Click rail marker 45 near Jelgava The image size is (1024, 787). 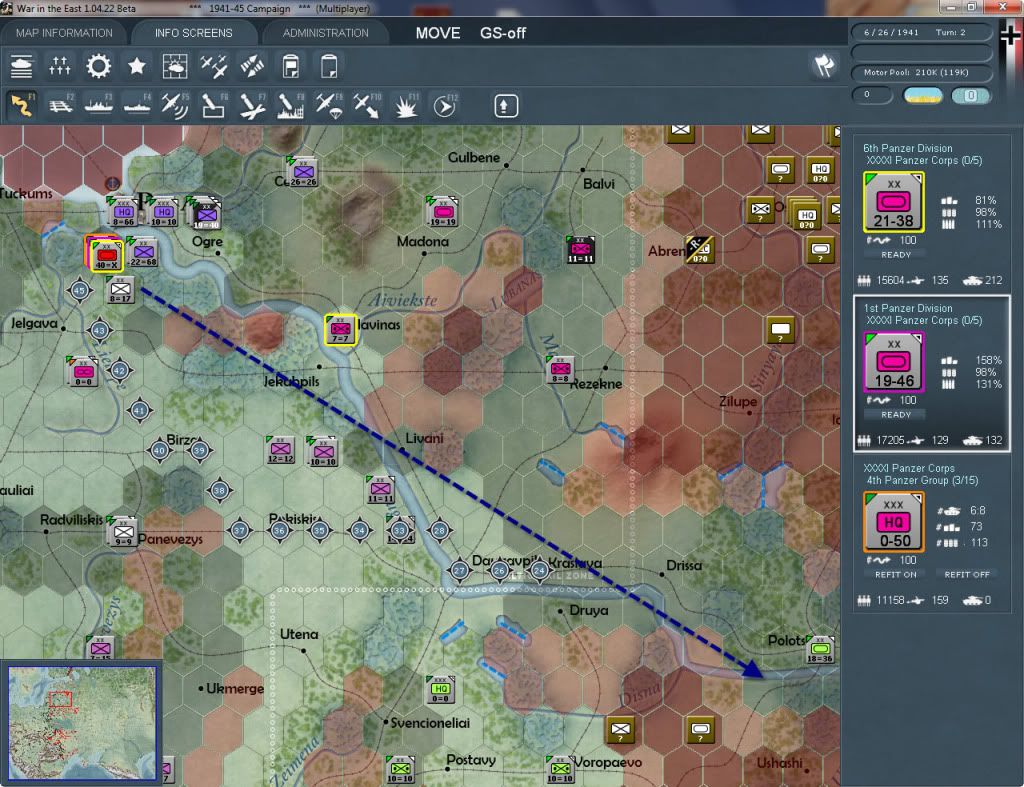pos(80,290)
